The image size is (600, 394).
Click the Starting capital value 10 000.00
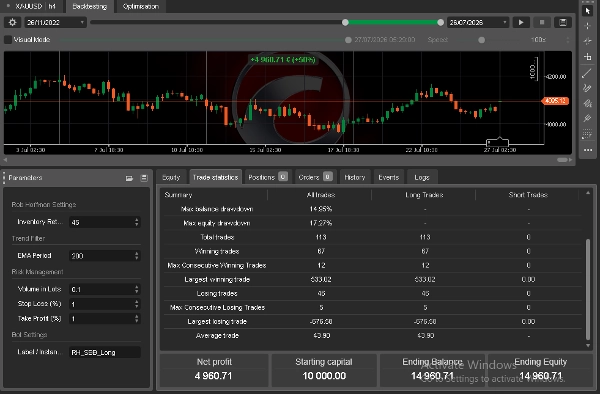point(324,376)
